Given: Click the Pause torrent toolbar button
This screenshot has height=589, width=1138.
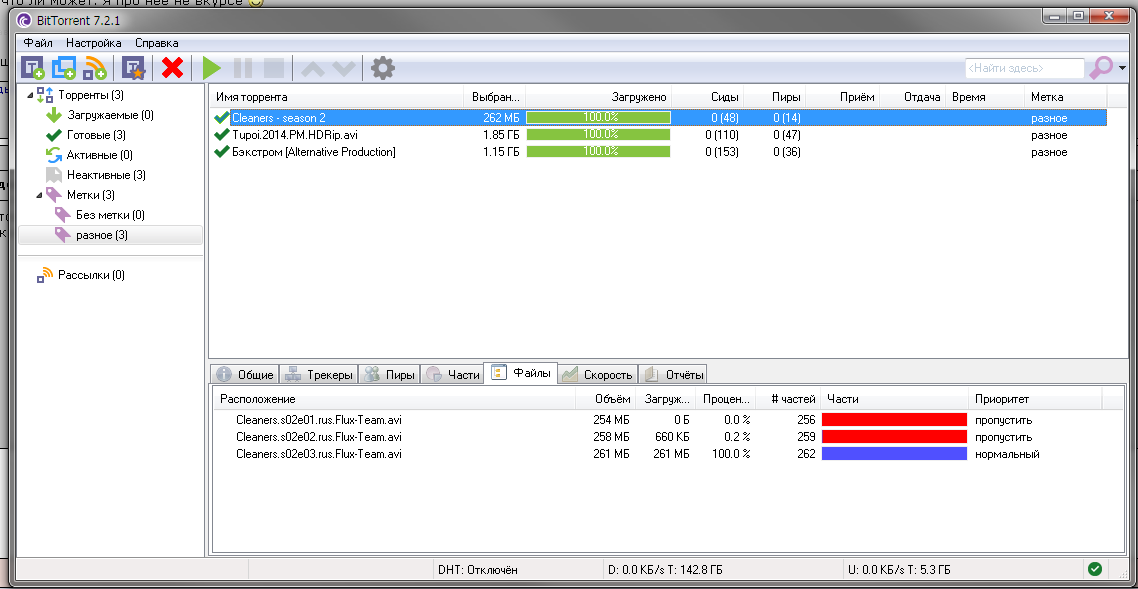Looking at the screenshot, I should [x=243, y=68].
